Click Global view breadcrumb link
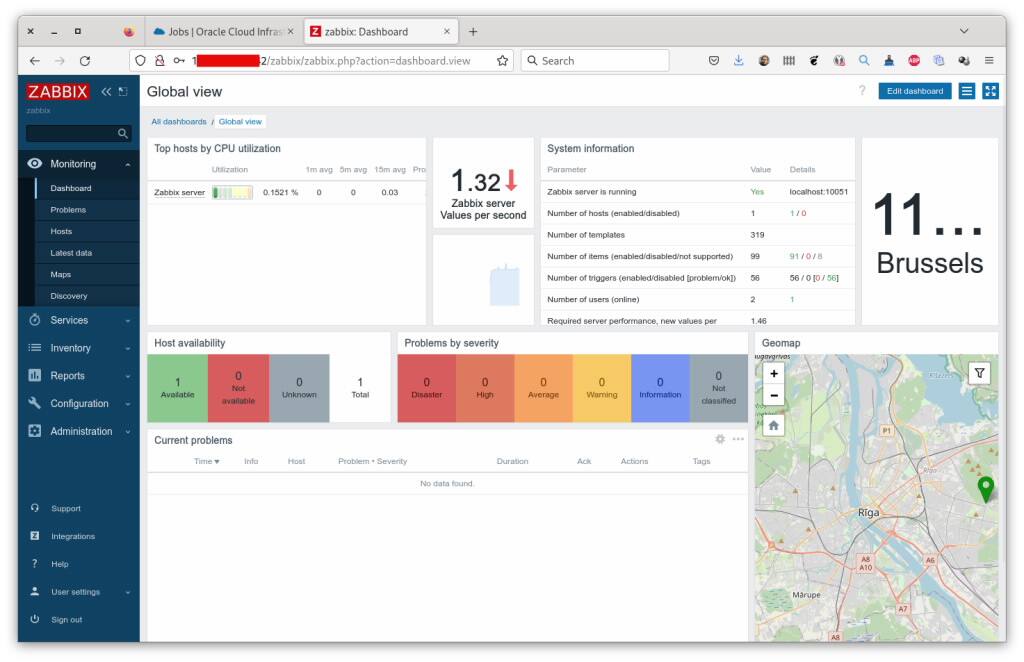The image size is (1024, 662). (x=240, y=121)
